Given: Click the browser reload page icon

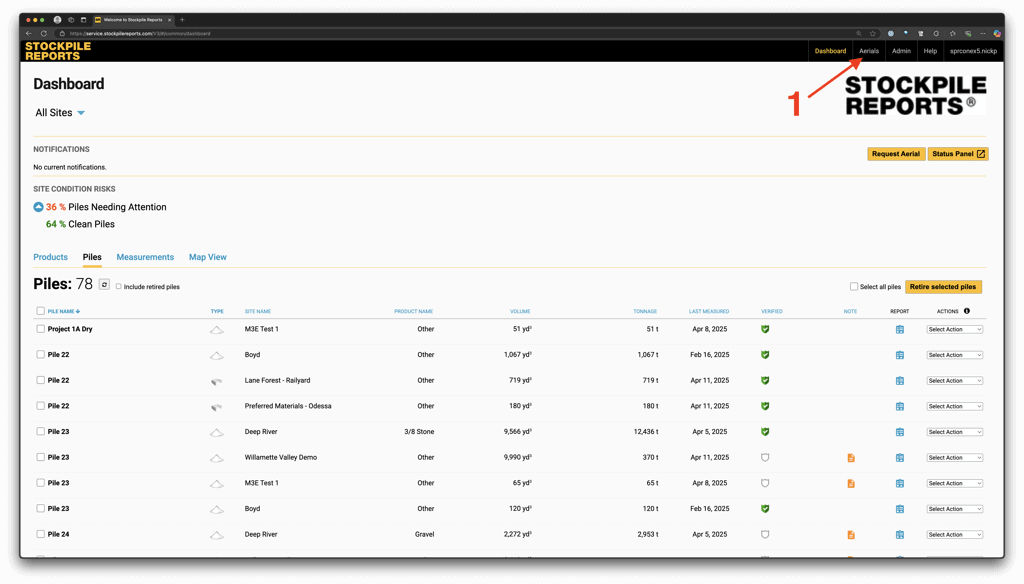Looking at the screenshot, I should click(43, 33).
